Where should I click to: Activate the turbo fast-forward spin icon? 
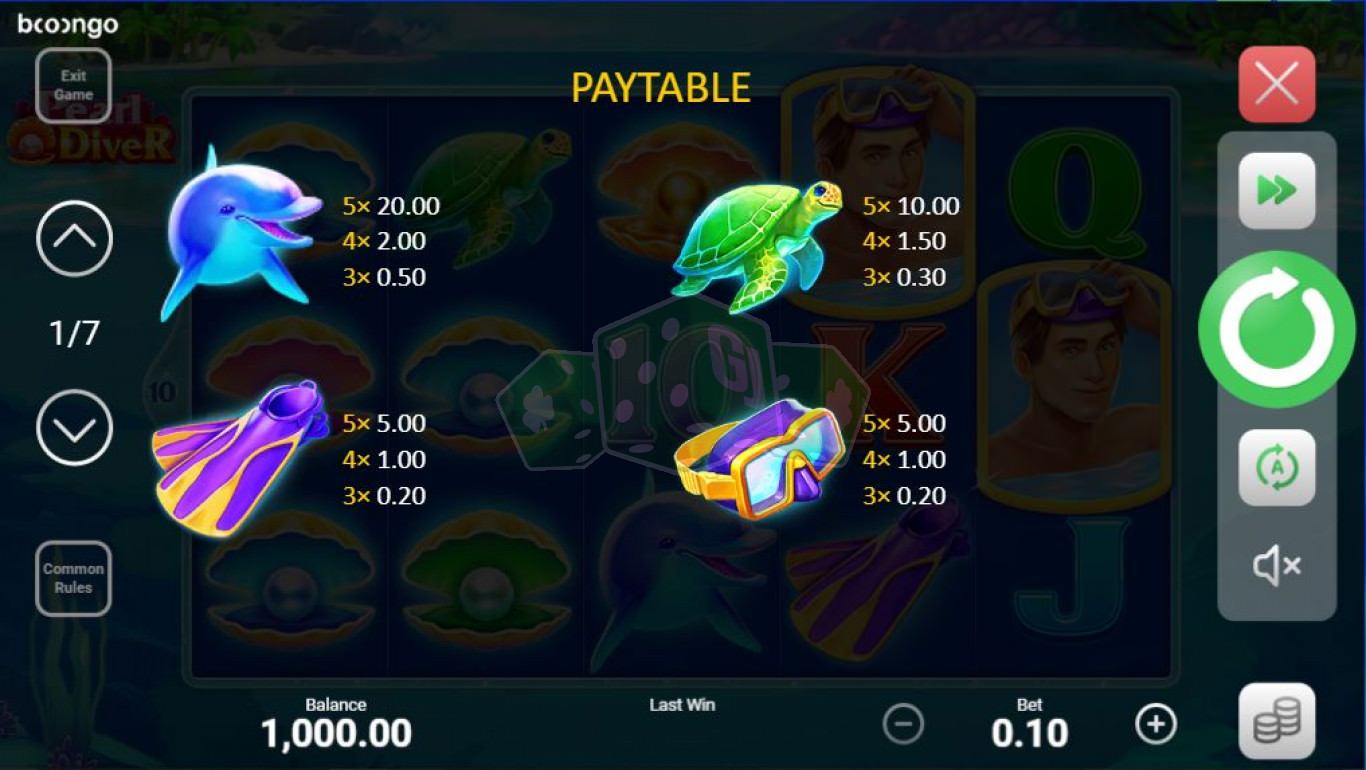tap(1277, 191)
